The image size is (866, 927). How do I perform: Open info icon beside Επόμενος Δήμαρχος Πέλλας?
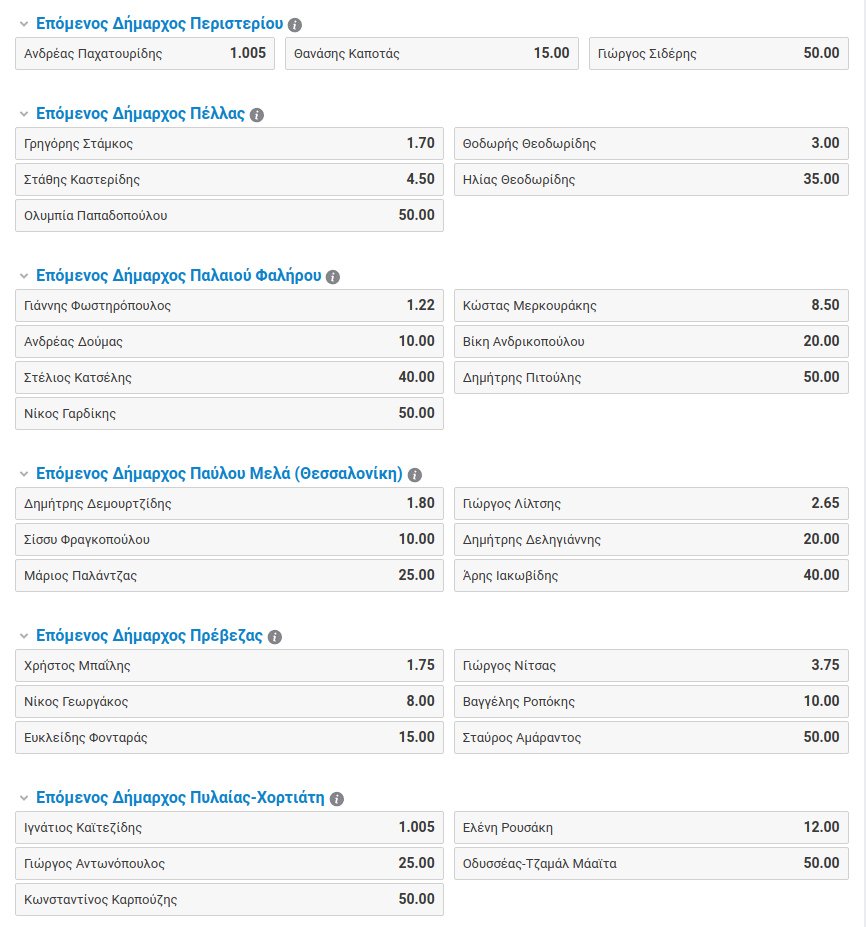pos(257,115)
